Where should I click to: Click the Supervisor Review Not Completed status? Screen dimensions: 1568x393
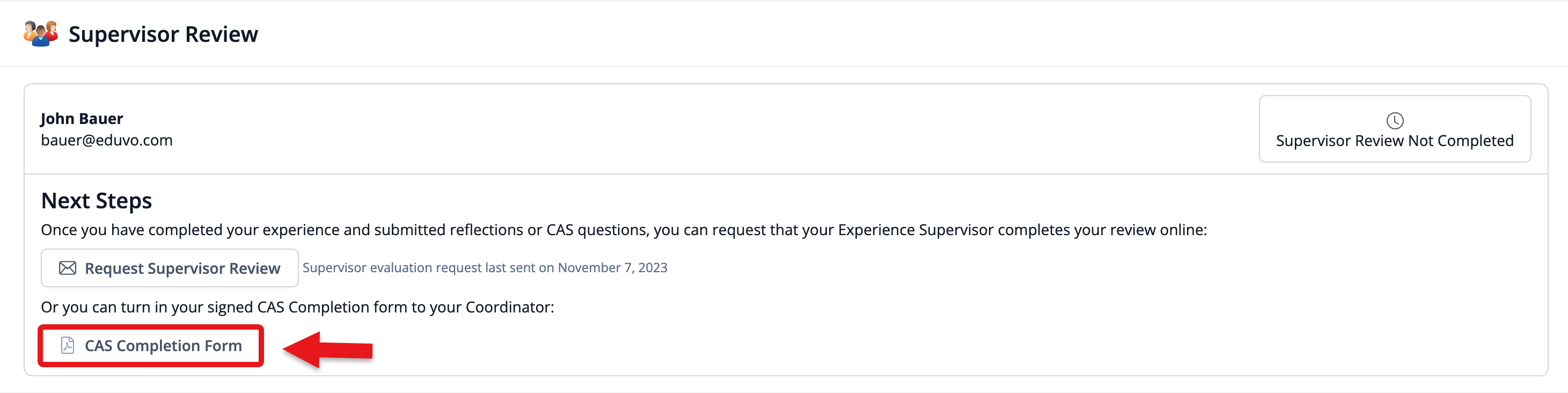pos(1394,141)
